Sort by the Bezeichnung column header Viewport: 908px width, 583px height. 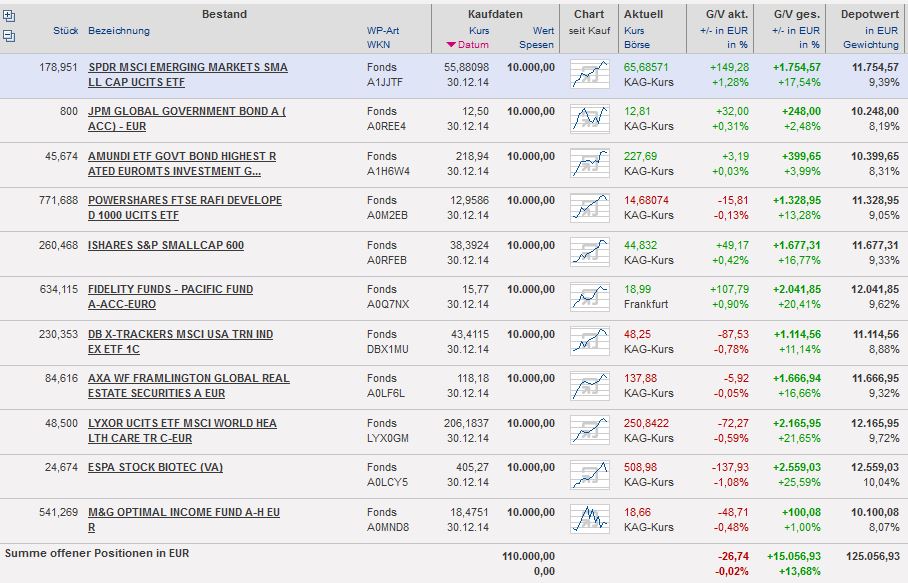pyautogui.click(x=119, y=31)
